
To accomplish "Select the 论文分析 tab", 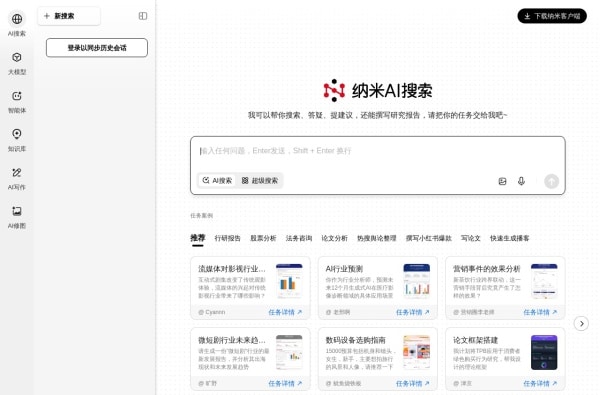I will click(x=334, y=238).
